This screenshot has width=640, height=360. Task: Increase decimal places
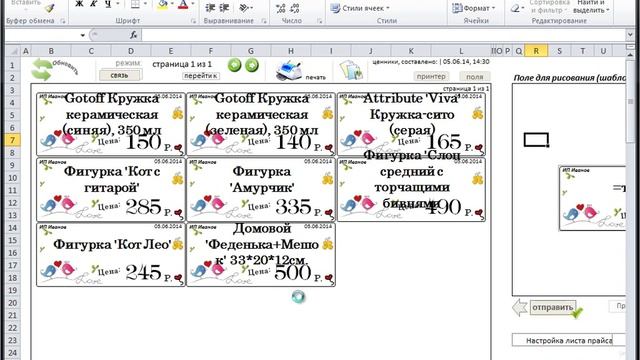tap(280, 8)
